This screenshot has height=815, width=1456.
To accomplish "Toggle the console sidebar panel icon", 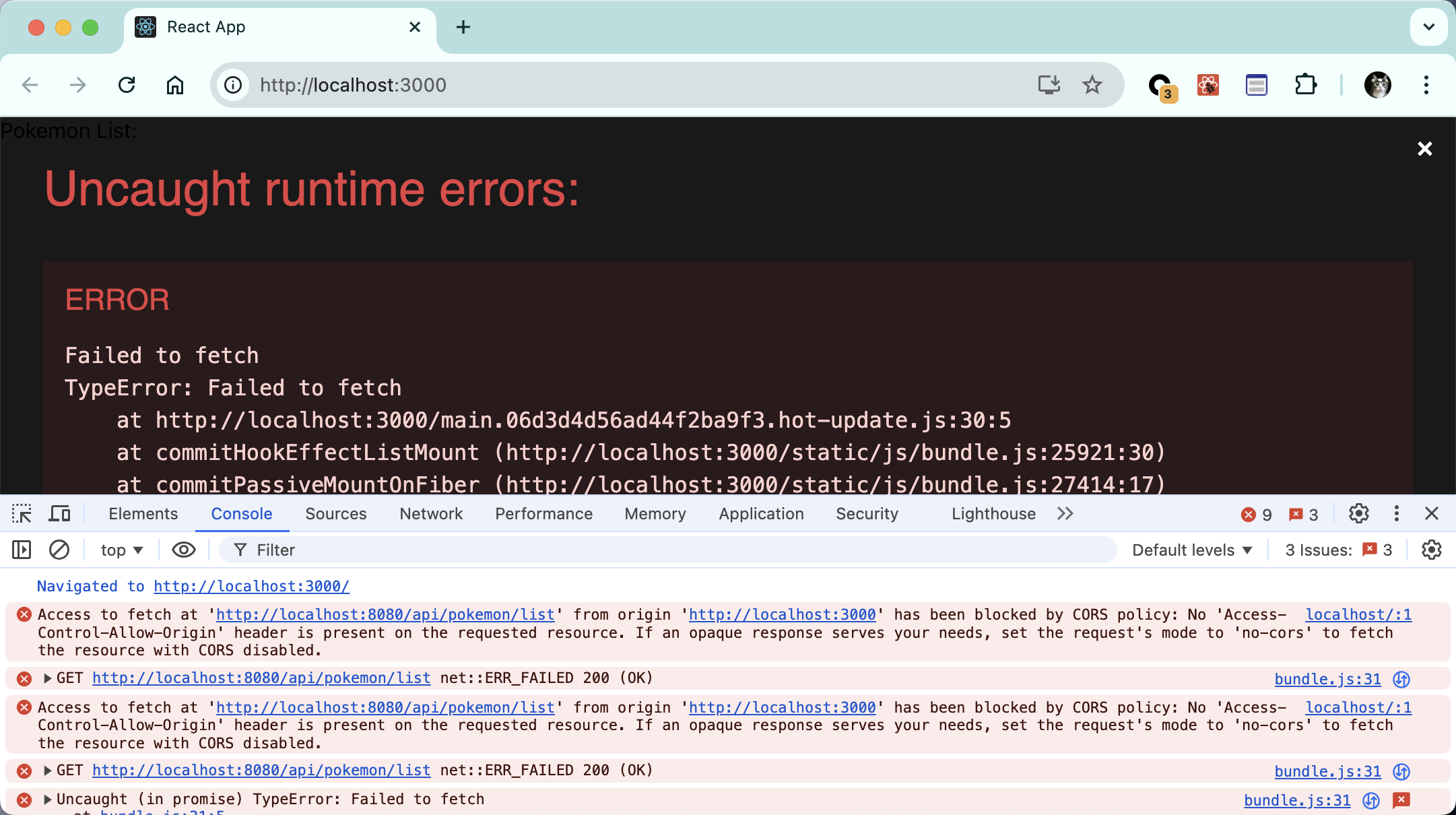I will 22,550.
